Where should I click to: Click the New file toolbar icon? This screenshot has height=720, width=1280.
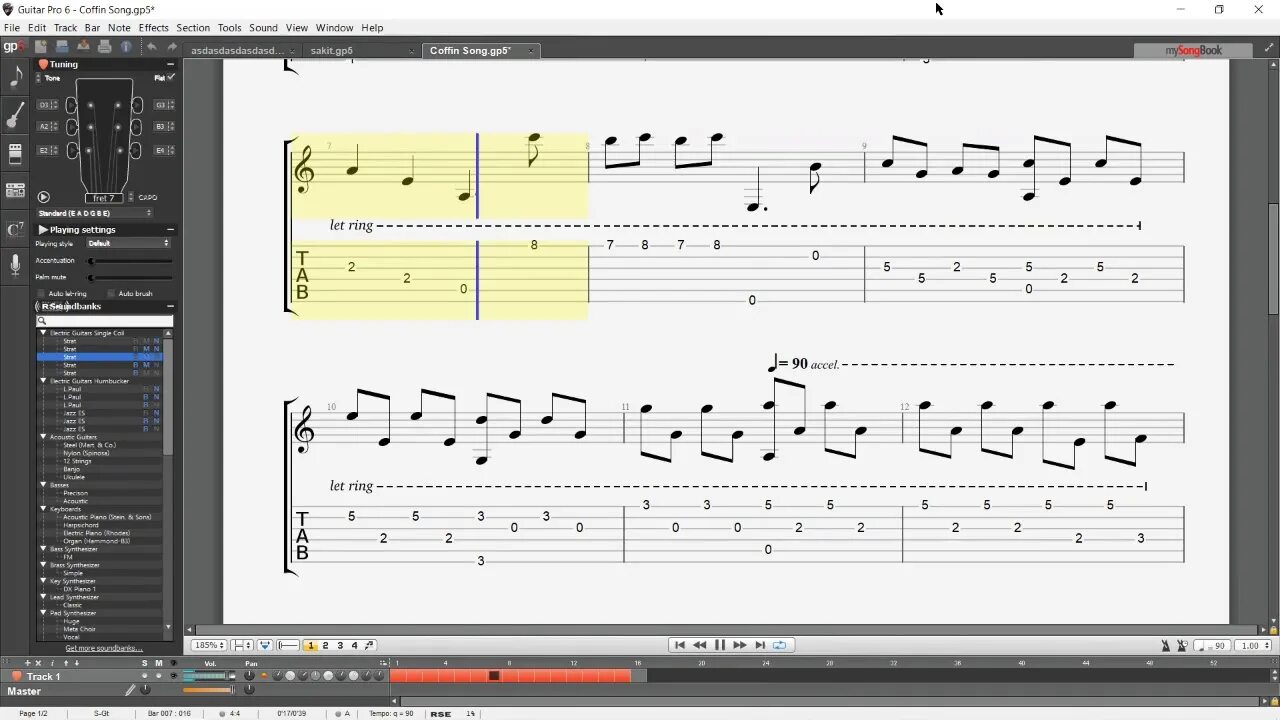click(x=41, y=46)
